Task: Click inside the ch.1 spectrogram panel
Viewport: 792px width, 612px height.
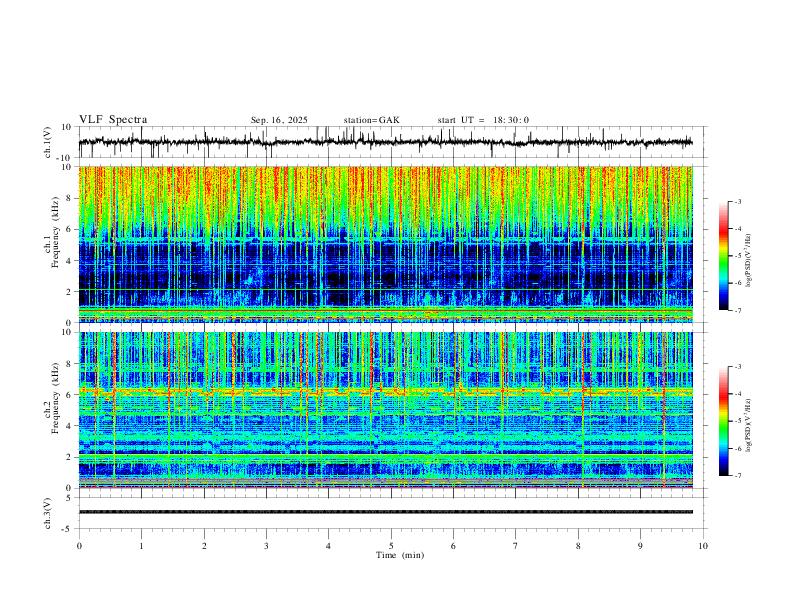Action: pyautogui.click(x=385, y=244)
